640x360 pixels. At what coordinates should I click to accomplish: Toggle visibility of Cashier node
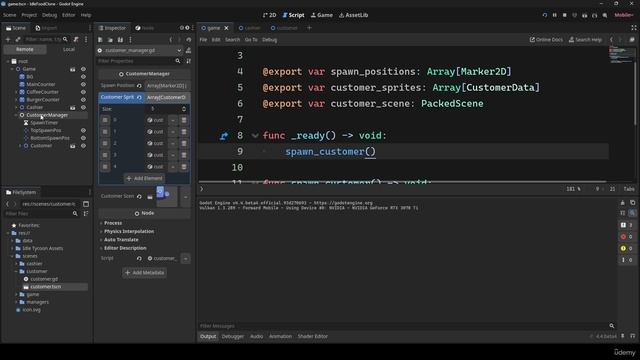(x=83, y=107)
